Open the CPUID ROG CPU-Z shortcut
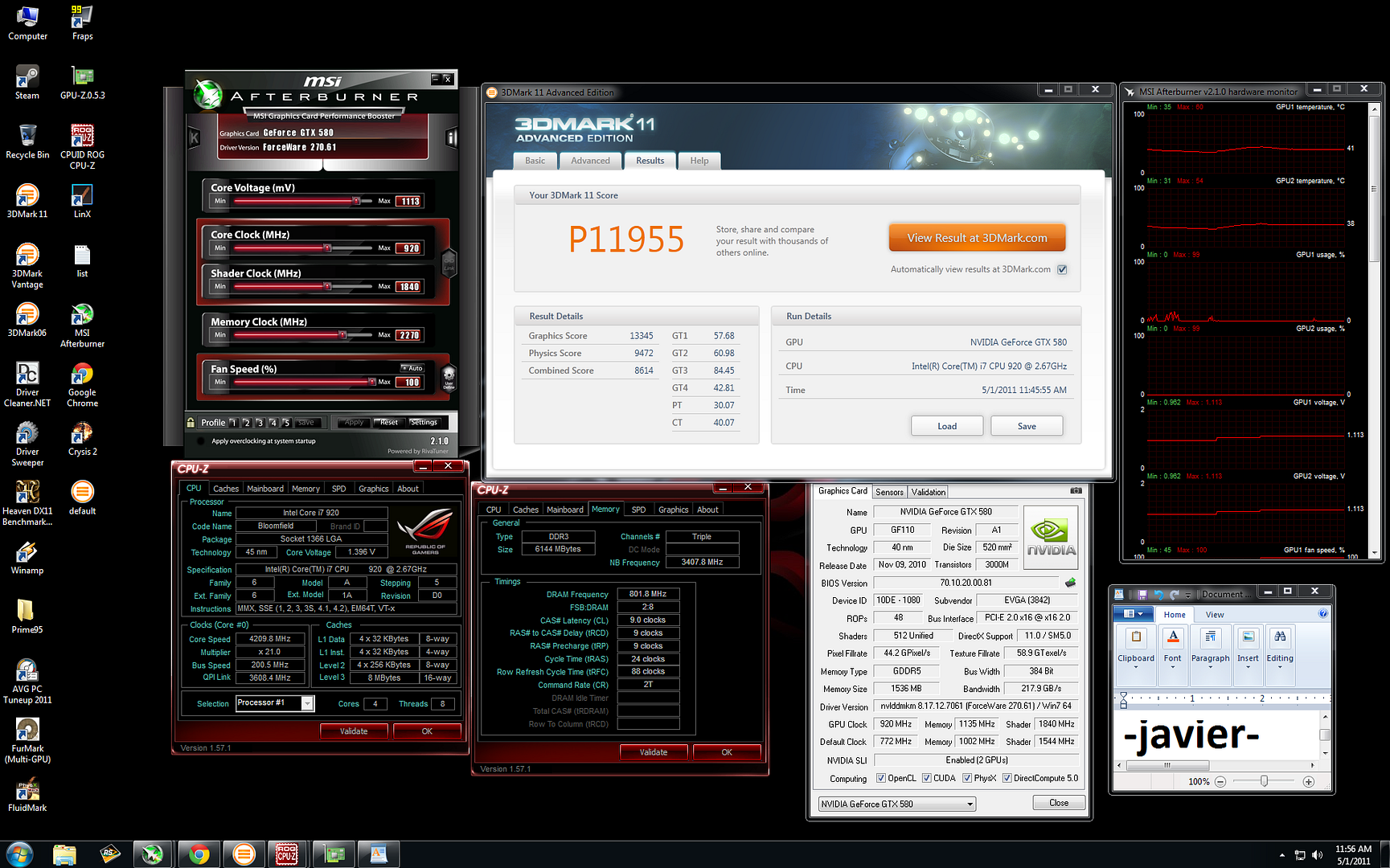1390x868 pixels. 82,146
